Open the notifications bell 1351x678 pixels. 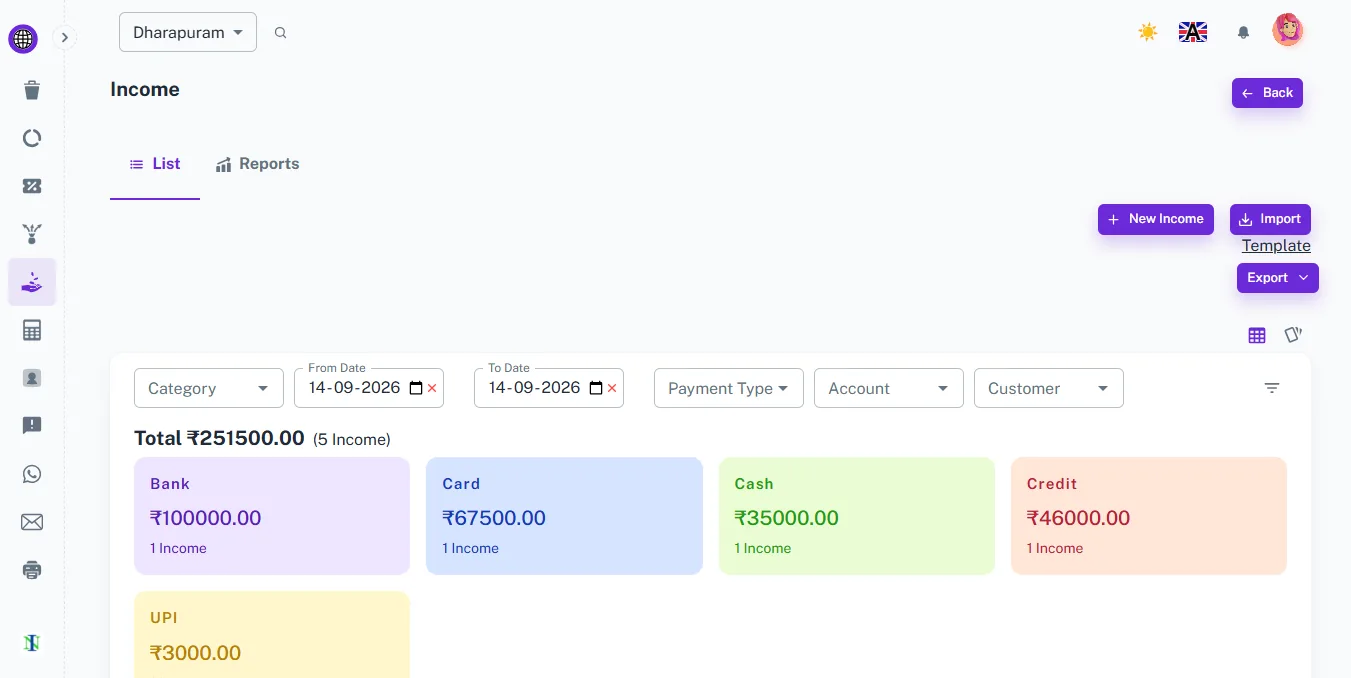pyautogui.click(x=1243, y=33)
